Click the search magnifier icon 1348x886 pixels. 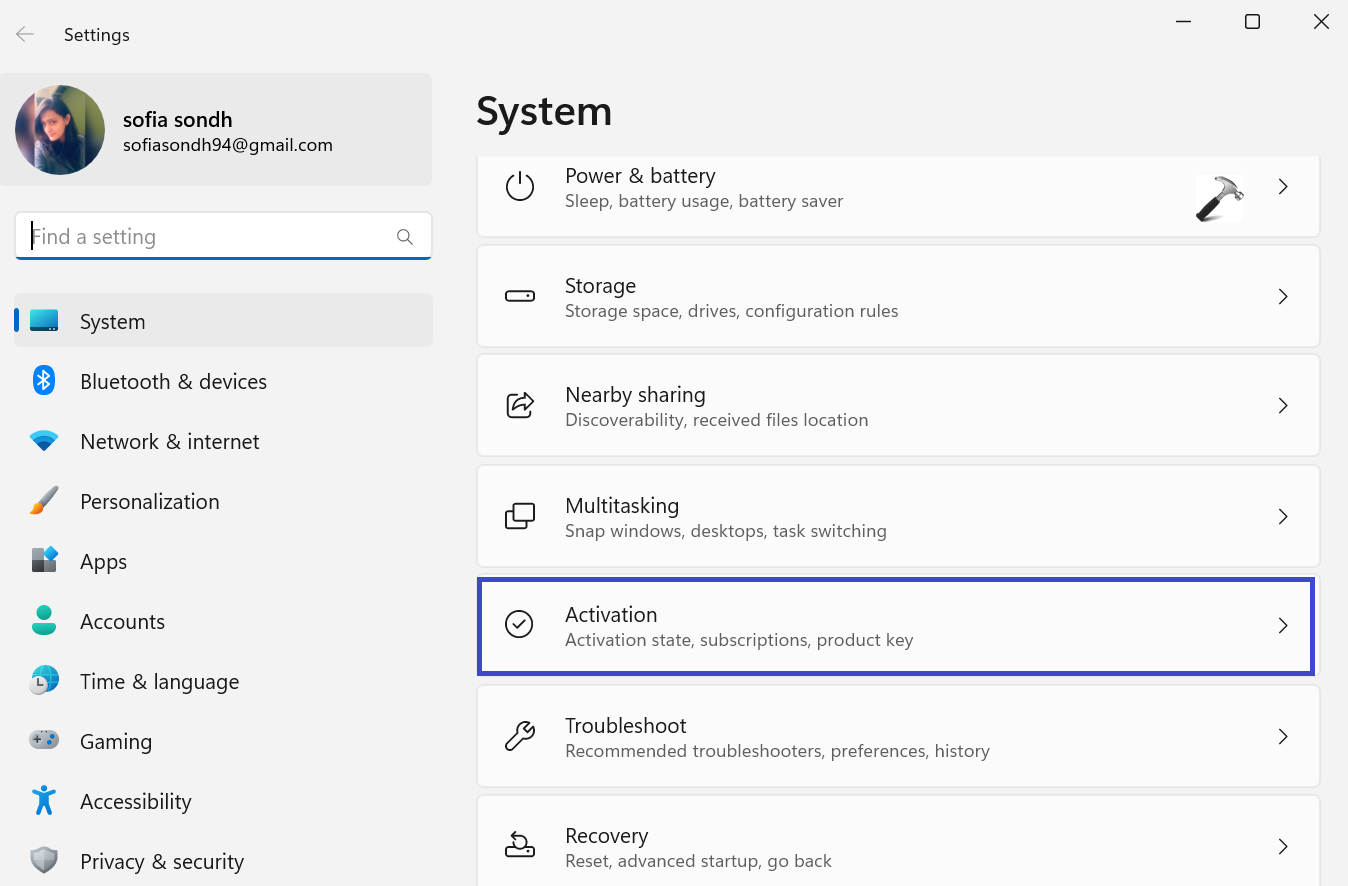pos(405,237)
